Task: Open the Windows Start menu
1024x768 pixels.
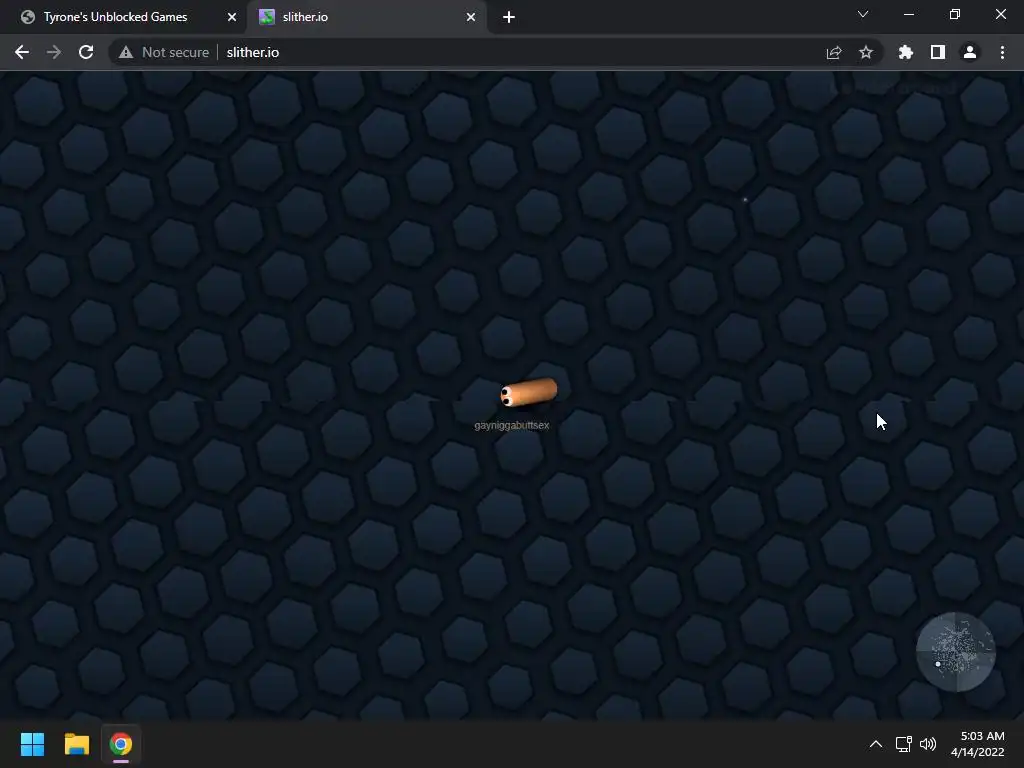Action: (32, 744)
